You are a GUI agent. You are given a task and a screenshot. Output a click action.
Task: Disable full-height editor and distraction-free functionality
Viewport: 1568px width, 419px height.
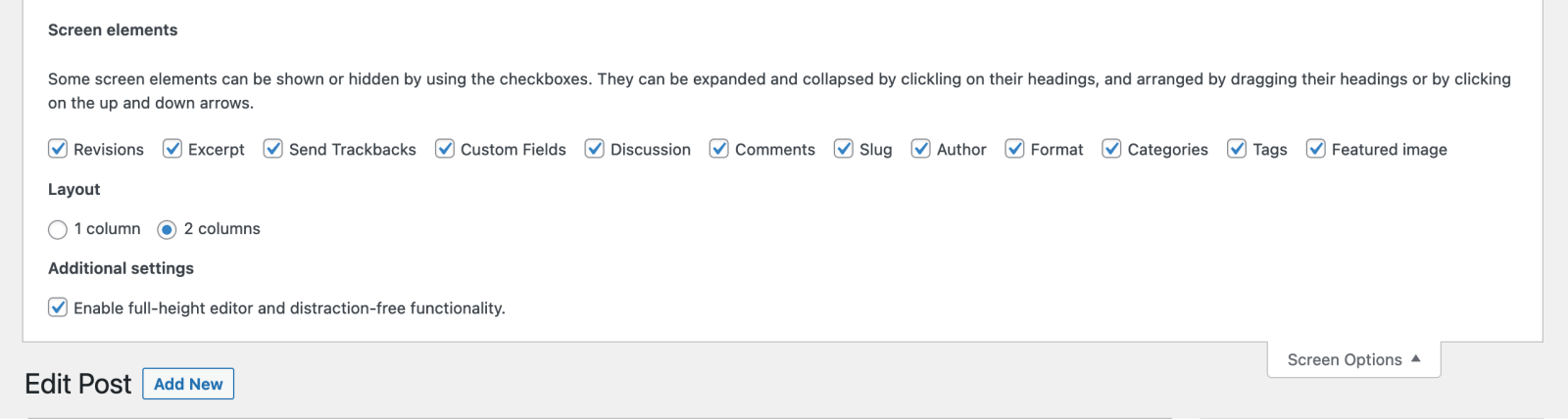click(58, 307)
